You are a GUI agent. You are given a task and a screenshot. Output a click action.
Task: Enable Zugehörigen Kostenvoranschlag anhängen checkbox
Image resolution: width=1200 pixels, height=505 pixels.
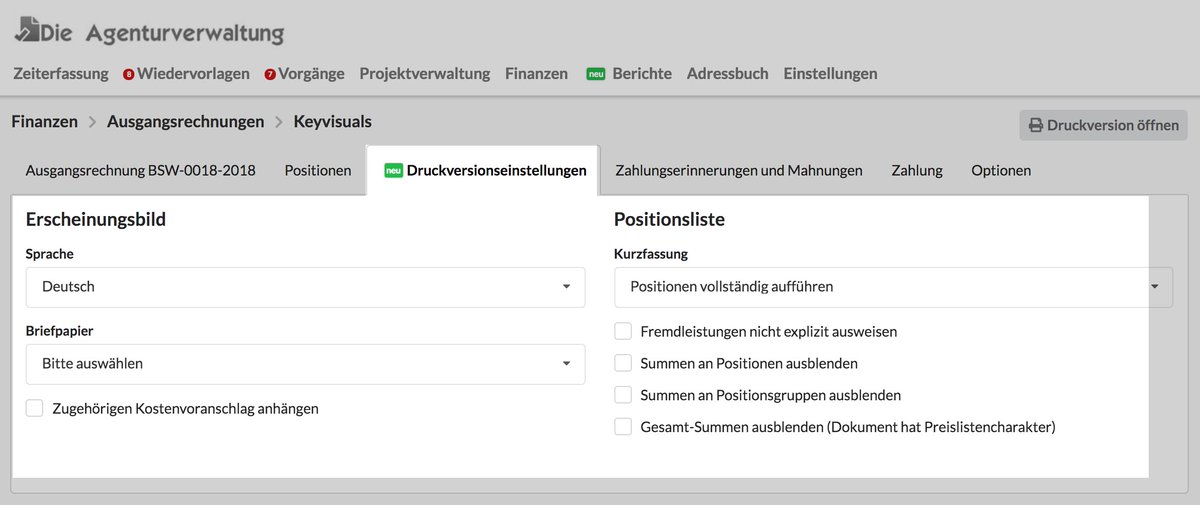tap(35, 408)
